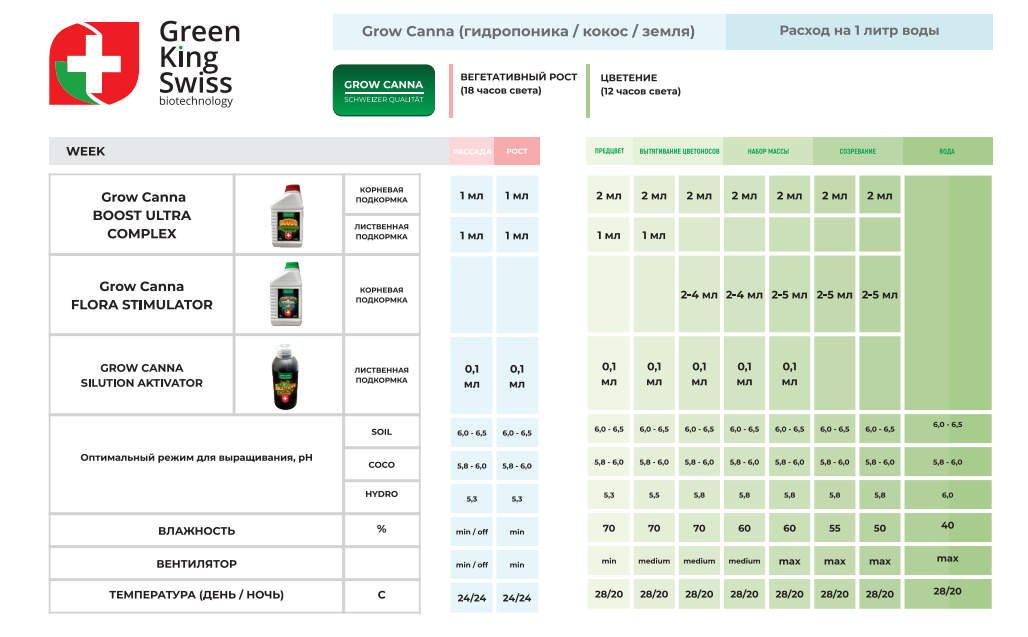Click humidity 'min / off' in РАССАДА column
The height and width of the screenshot is (637, 1028).
[471, 531]
